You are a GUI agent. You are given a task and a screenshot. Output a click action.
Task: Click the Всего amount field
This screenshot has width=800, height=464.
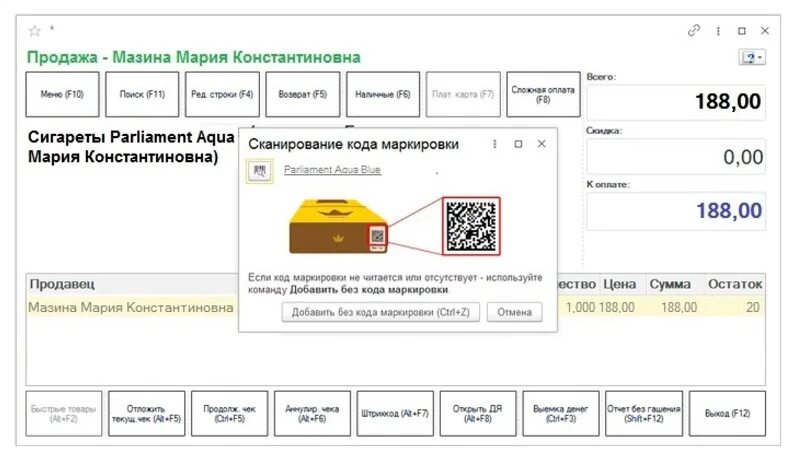(676, 102)
